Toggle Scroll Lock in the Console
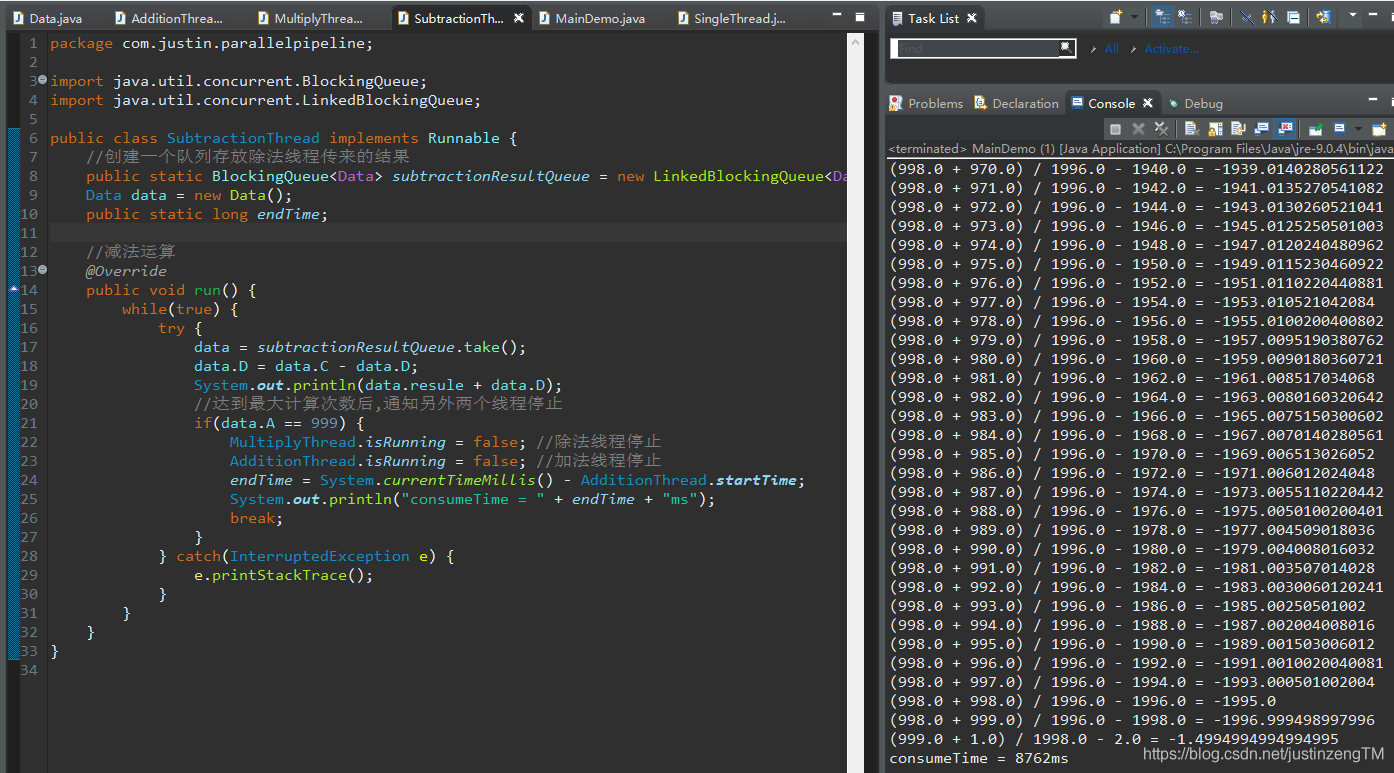The width and height of the screenshot is (1394, 773). 1215,129
